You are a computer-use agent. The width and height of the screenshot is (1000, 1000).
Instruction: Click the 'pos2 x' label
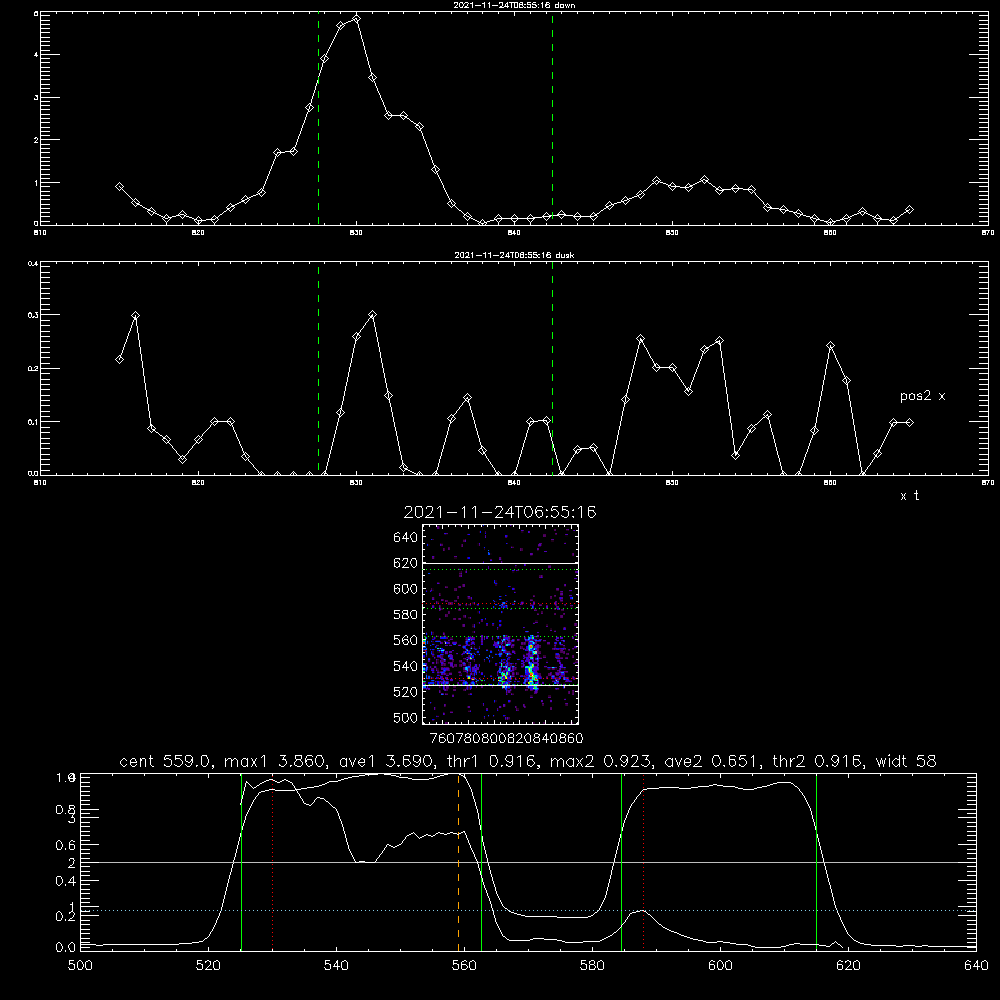click(x=922, y=396)
